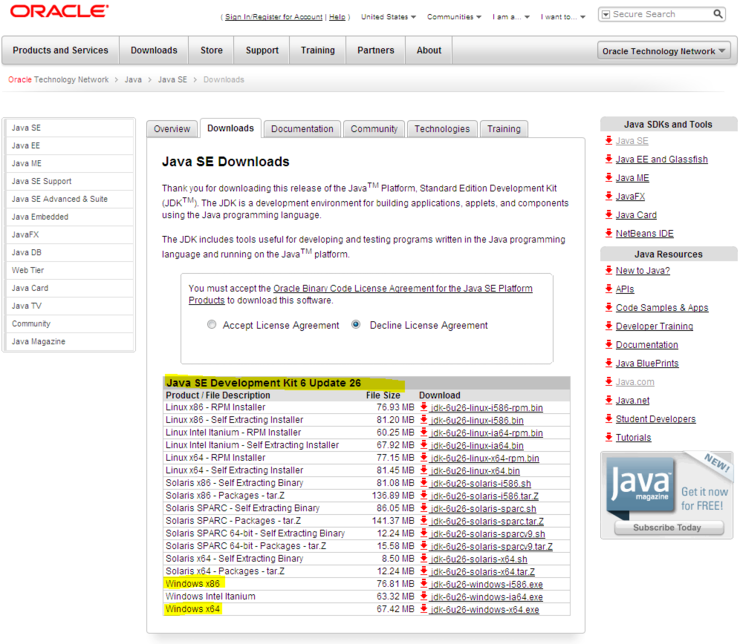Switch to the Overview tab
Viewport: 740px width, 644px height.
172,129
